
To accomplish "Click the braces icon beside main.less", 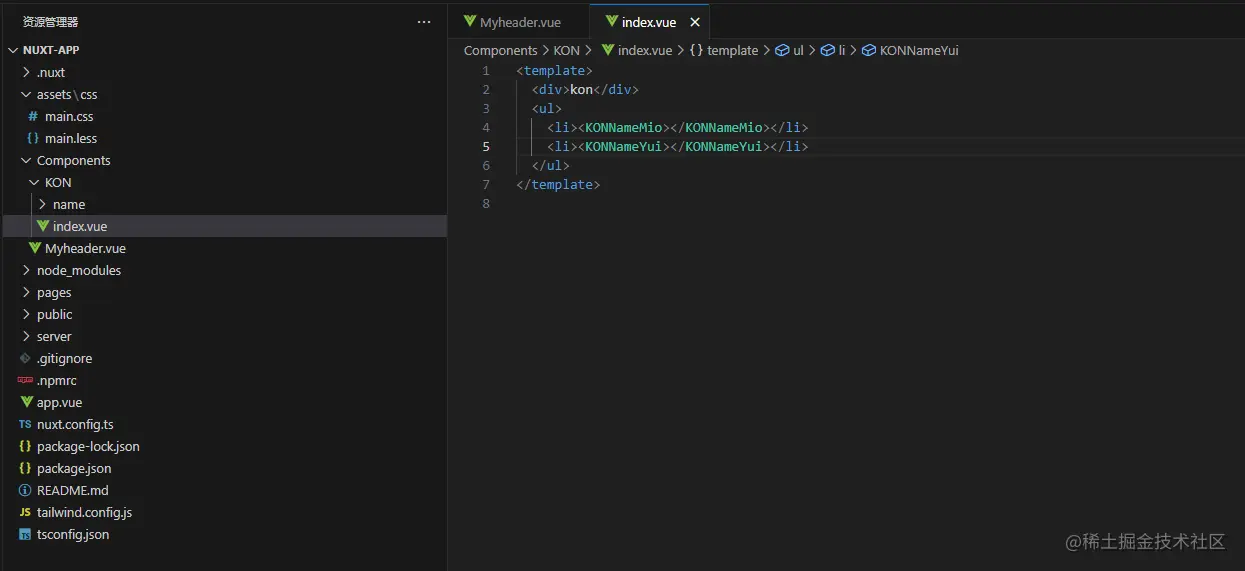I will (33, 138).
